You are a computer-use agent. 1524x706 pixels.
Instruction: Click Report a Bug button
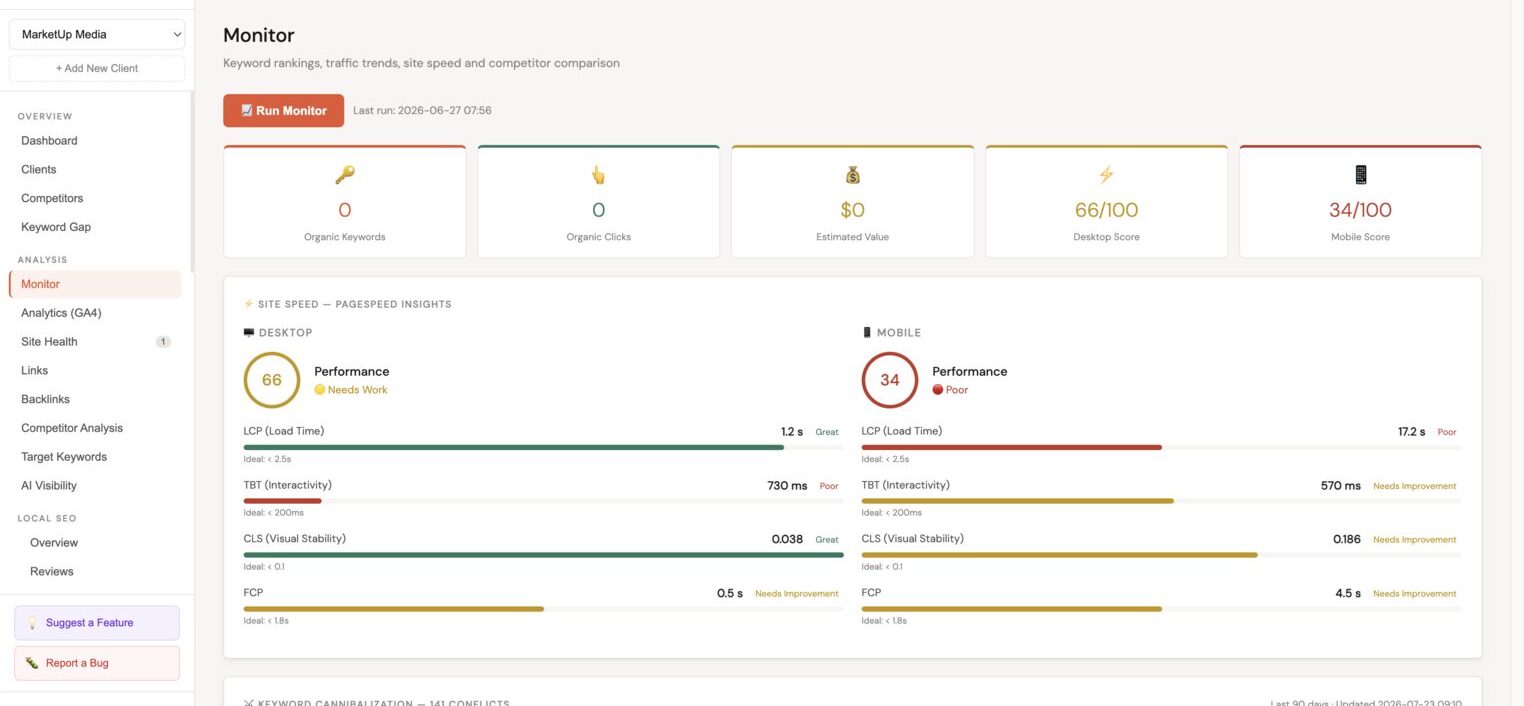(97, 663)
